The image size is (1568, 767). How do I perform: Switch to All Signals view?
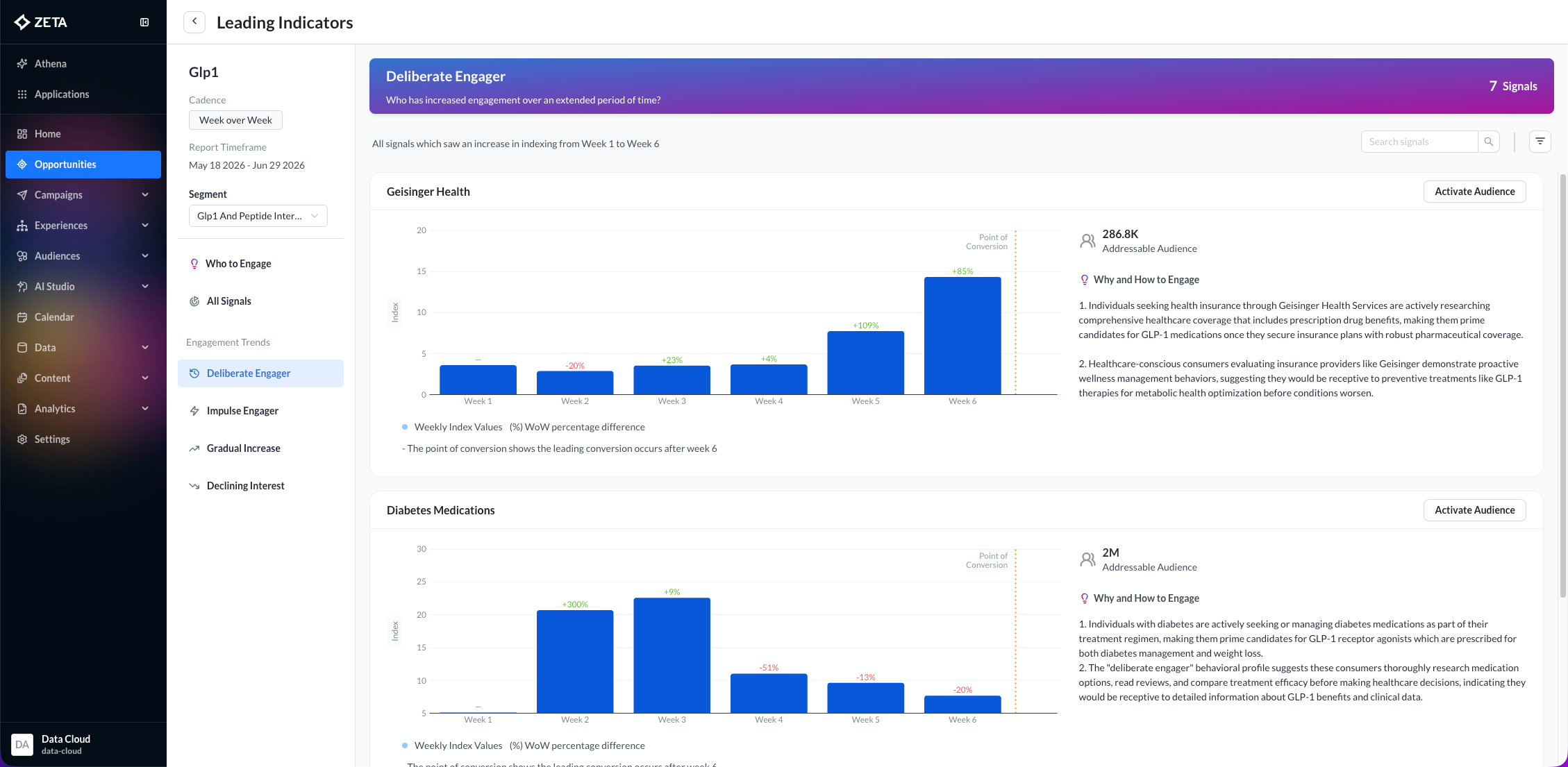pyautogui.click(x=260, y=301)
